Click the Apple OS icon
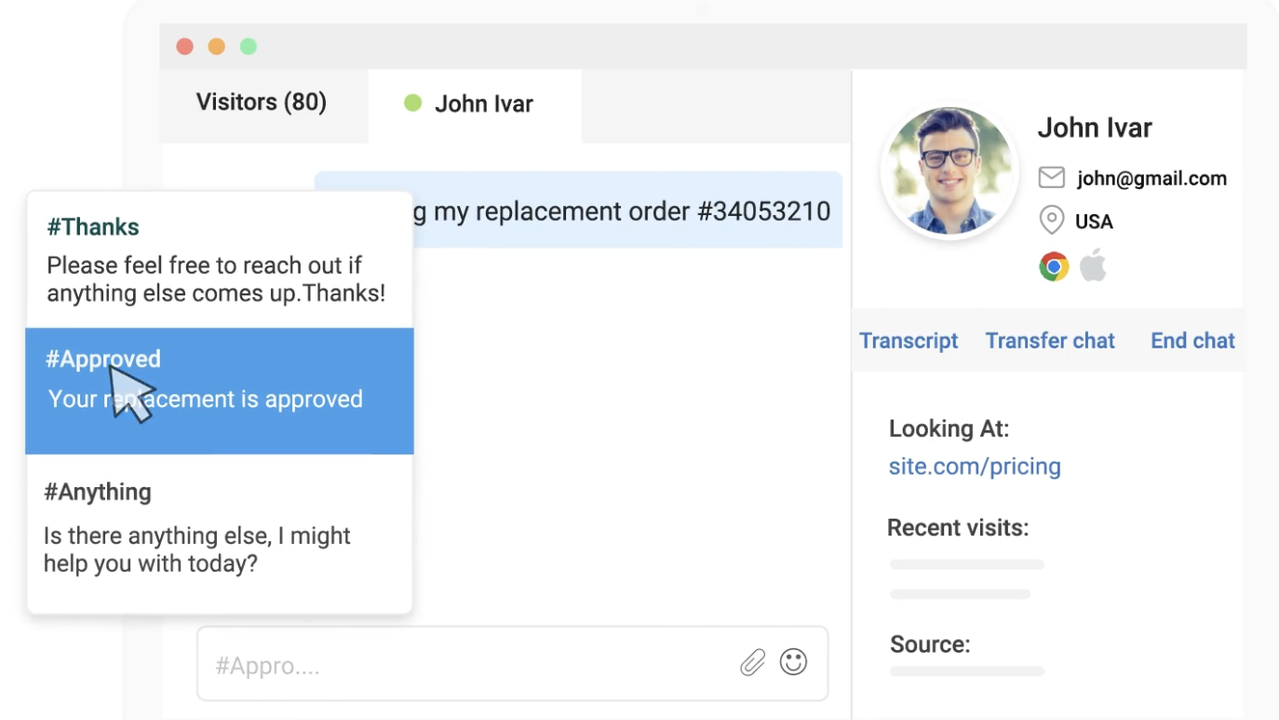The image size is (1279, 720). [x=1093, y=266]
